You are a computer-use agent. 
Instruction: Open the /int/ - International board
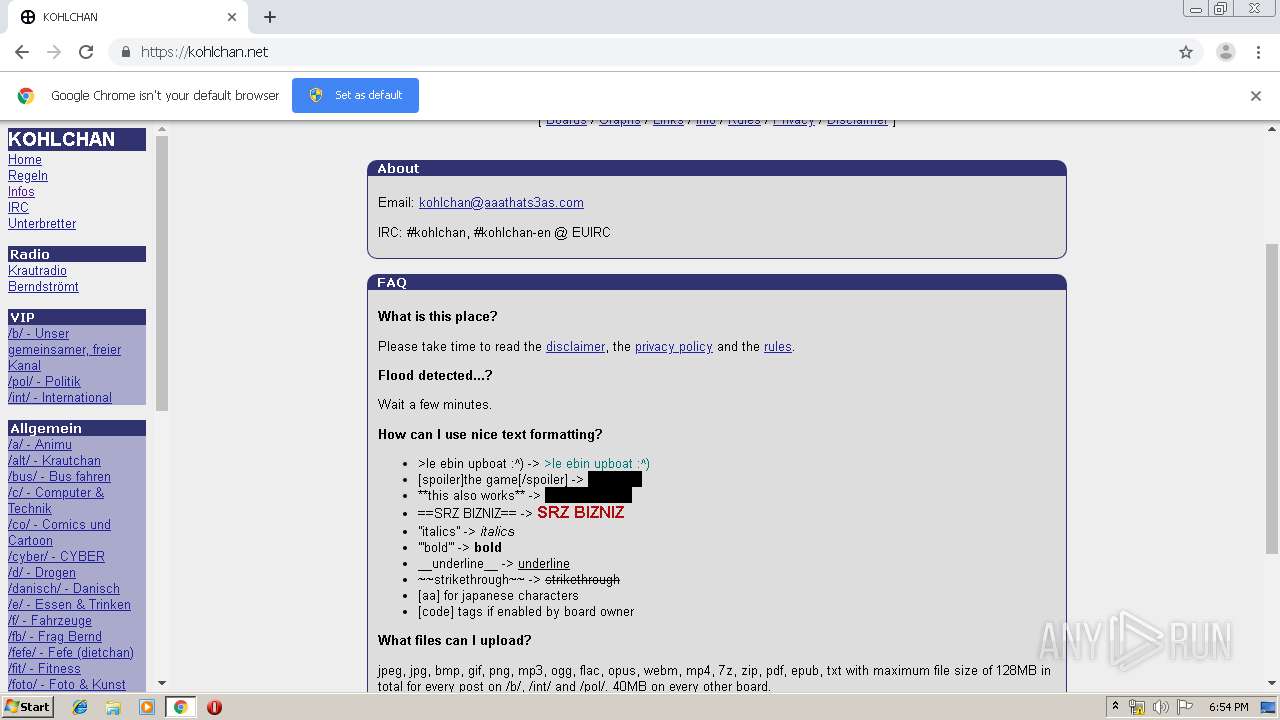(60, 398)
